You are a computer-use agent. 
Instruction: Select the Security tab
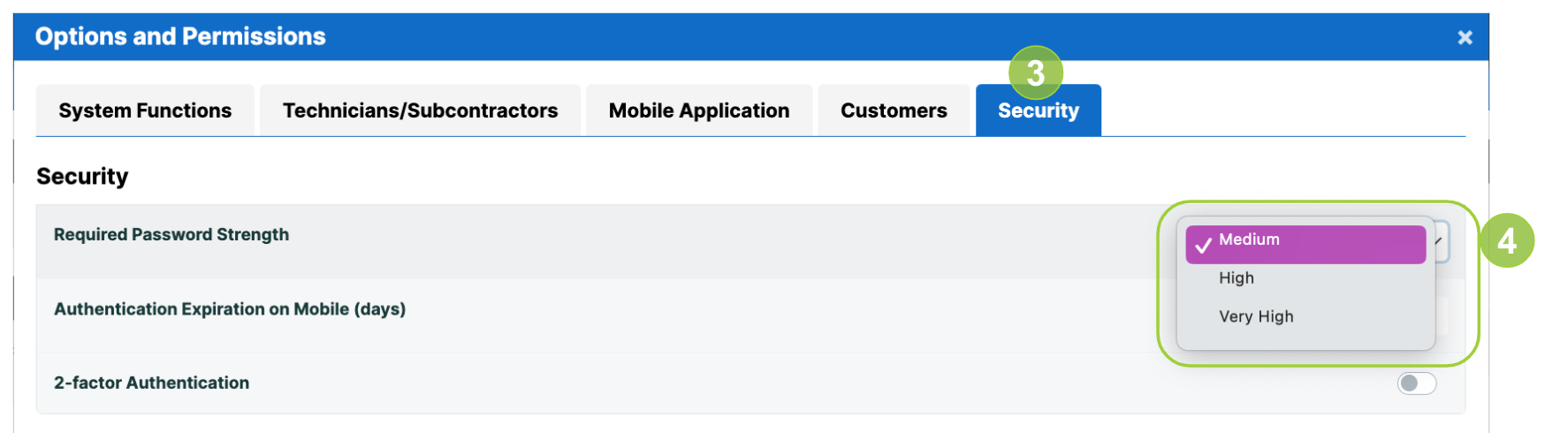pyautogui.click(x=1039, y=110)
